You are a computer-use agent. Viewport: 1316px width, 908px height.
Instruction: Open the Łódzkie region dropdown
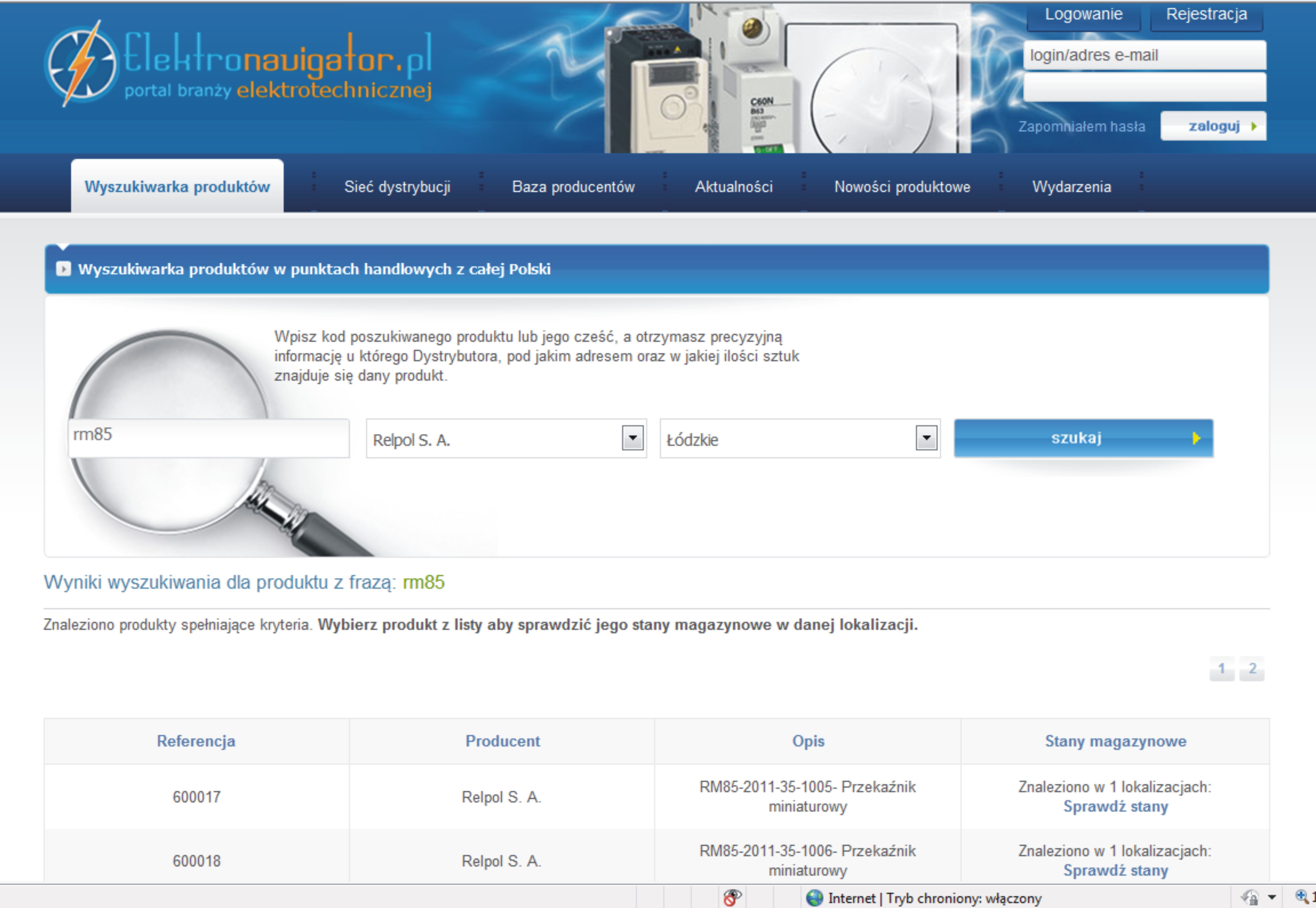(926, 438)
